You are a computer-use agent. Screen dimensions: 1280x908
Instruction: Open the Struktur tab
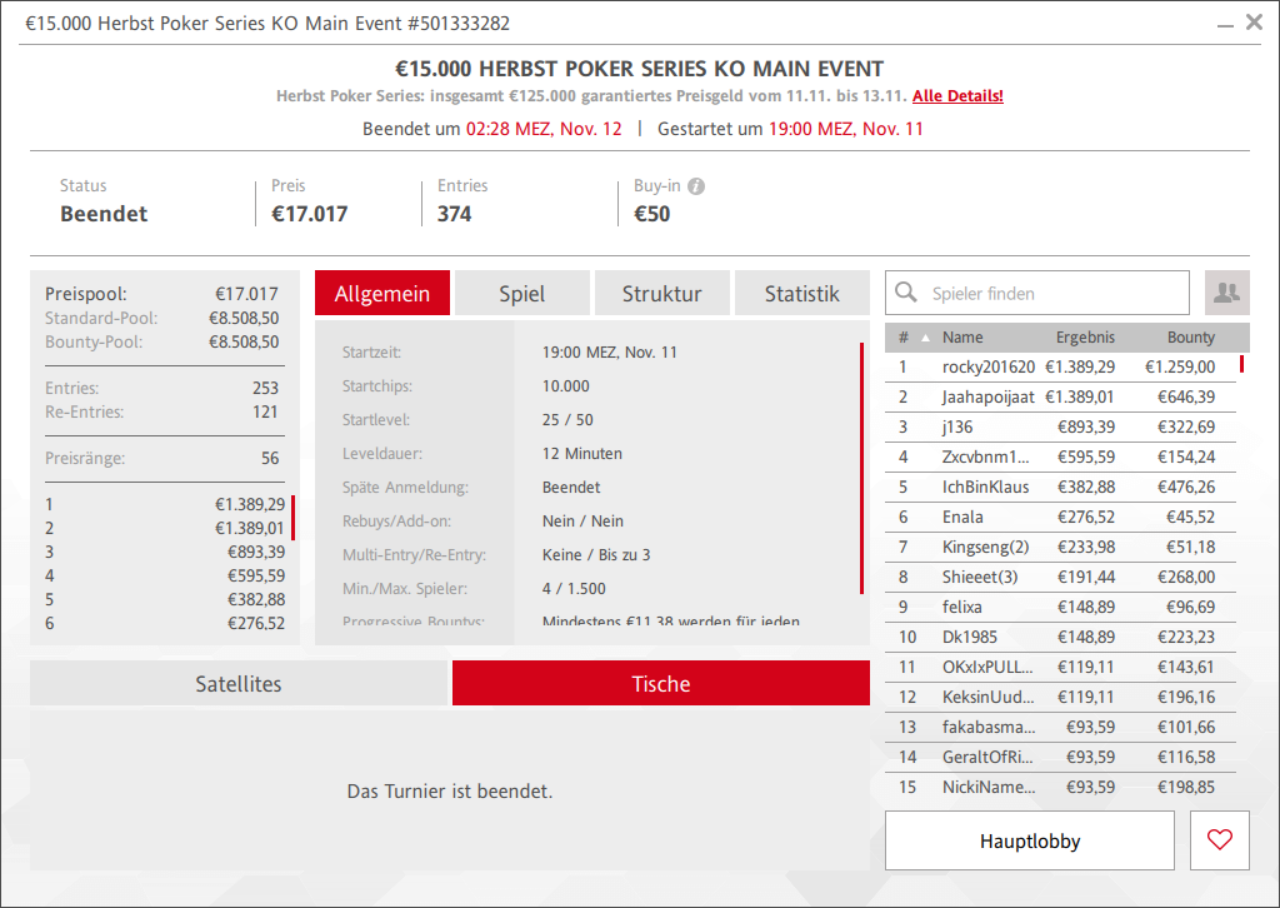tap(662, 293)
